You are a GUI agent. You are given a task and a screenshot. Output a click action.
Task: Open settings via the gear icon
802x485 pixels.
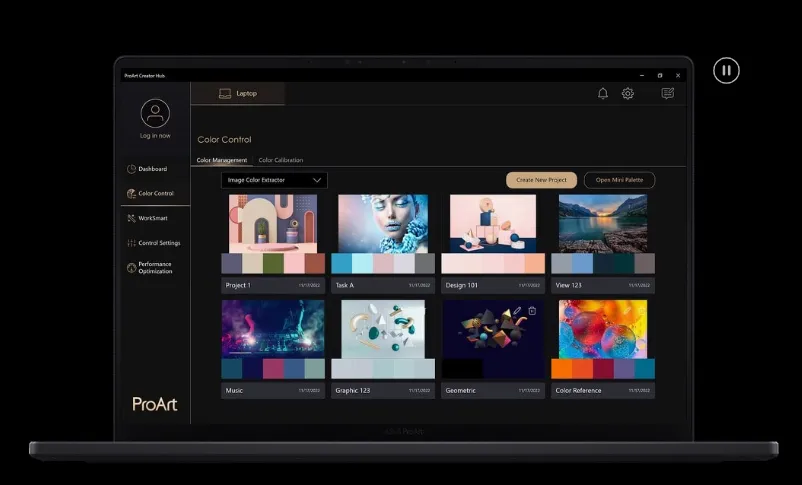(x=628, y=94)
